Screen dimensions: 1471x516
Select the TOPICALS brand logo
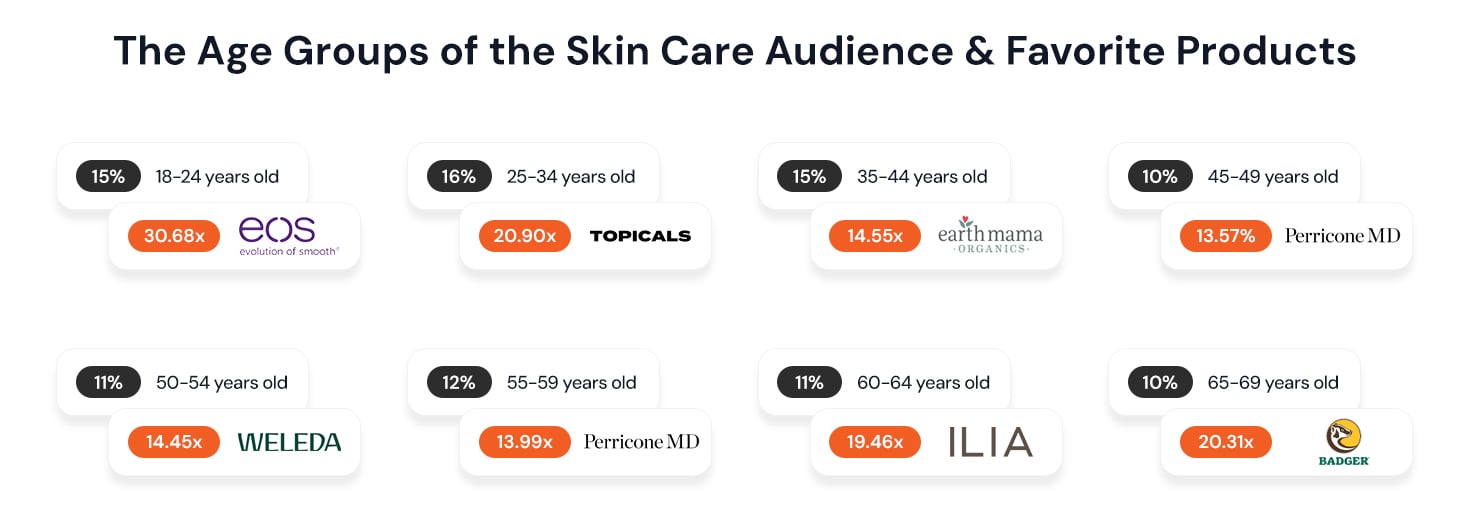click(x=640, y=236)
